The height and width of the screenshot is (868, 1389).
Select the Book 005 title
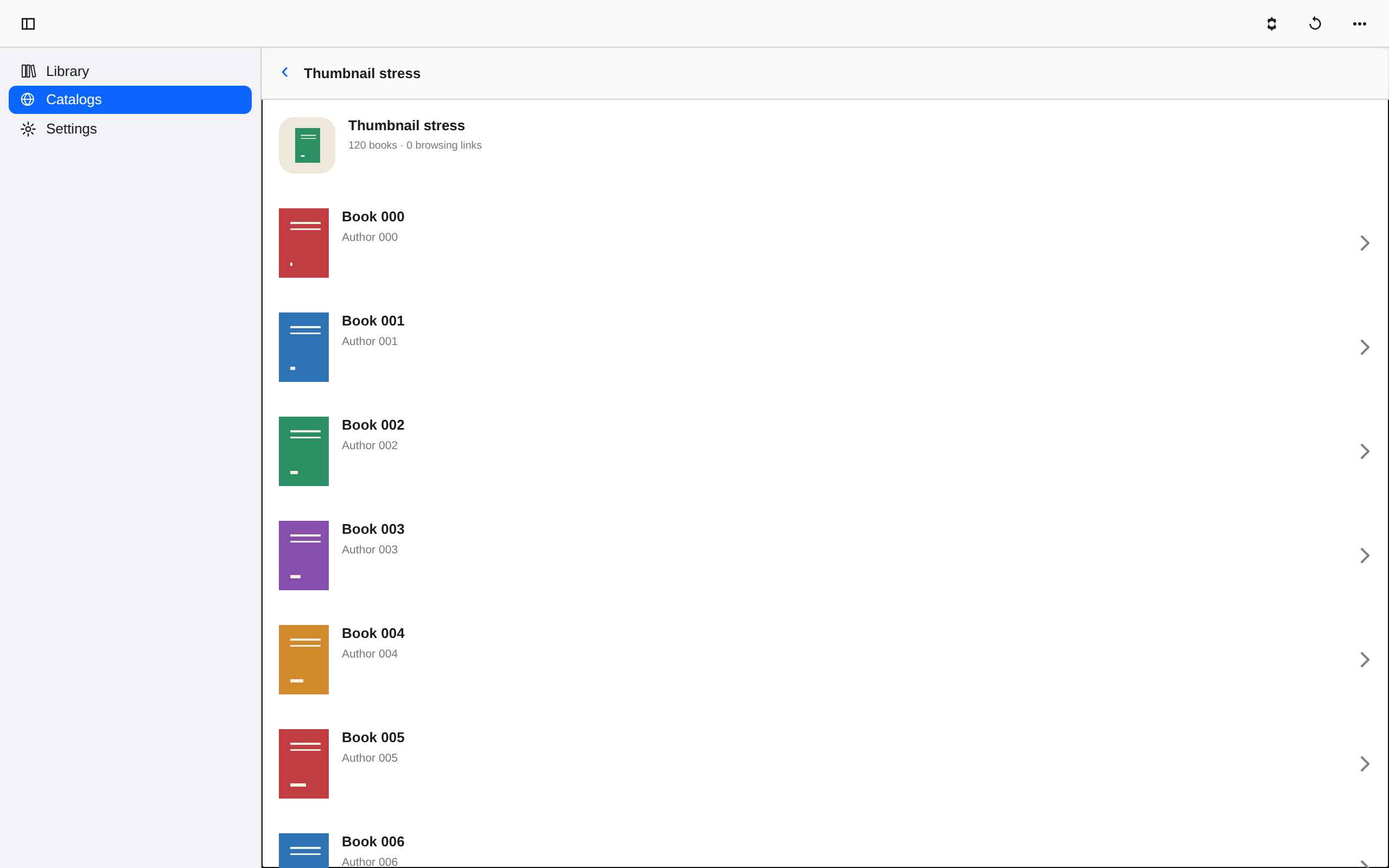coord(373,737)
